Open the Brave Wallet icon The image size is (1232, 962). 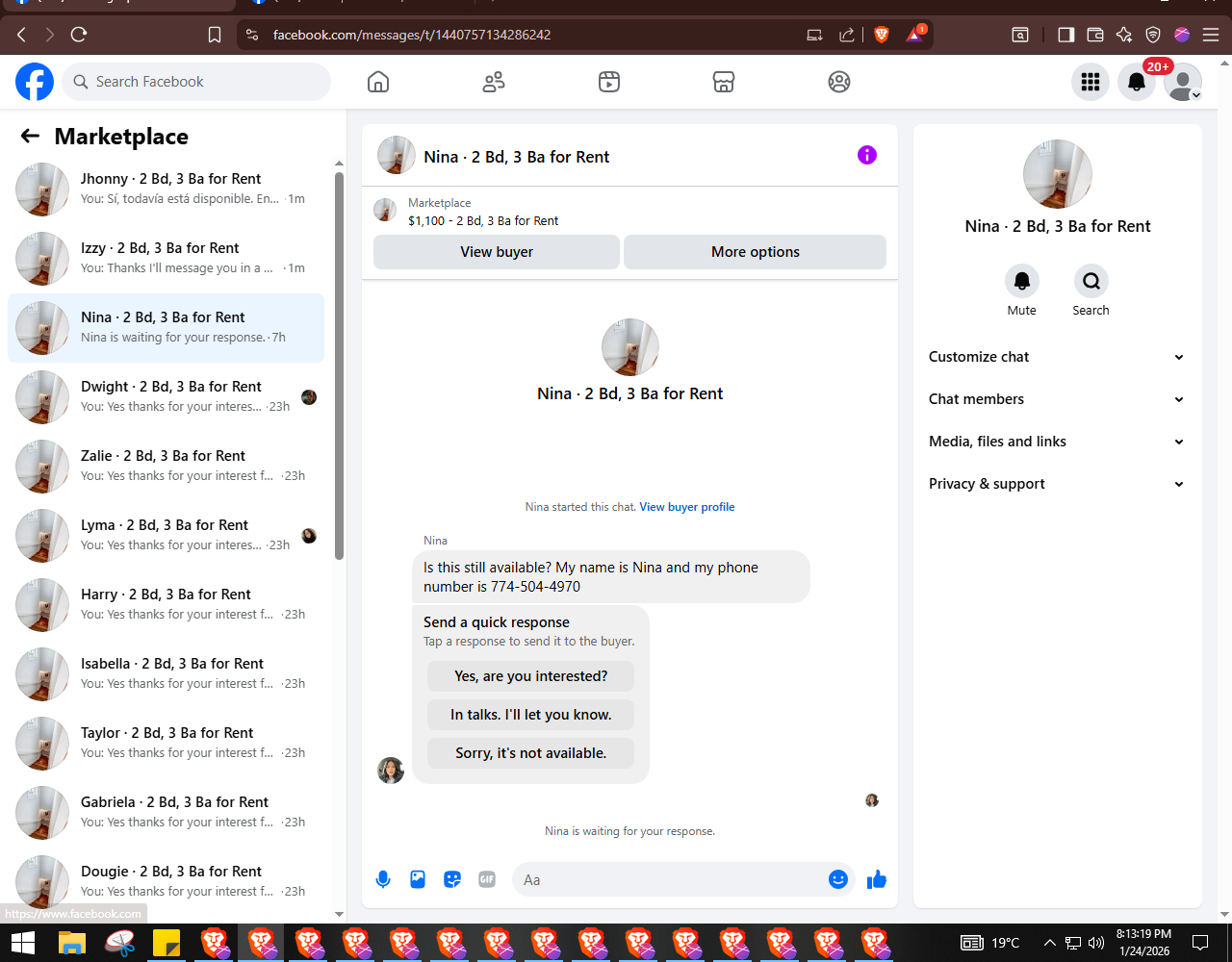tap(1095, 35)
